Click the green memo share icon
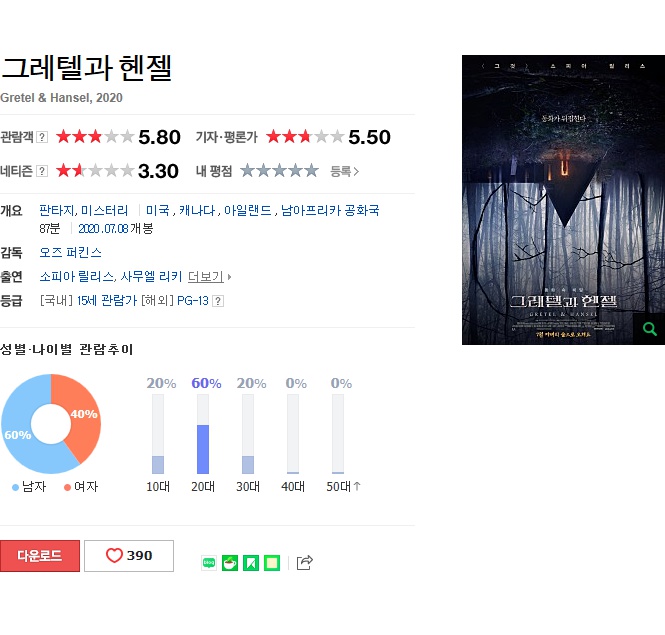Image resolution: width=665 pixels, height=635 pixels. pyautogui.click(x=272, y=563)
